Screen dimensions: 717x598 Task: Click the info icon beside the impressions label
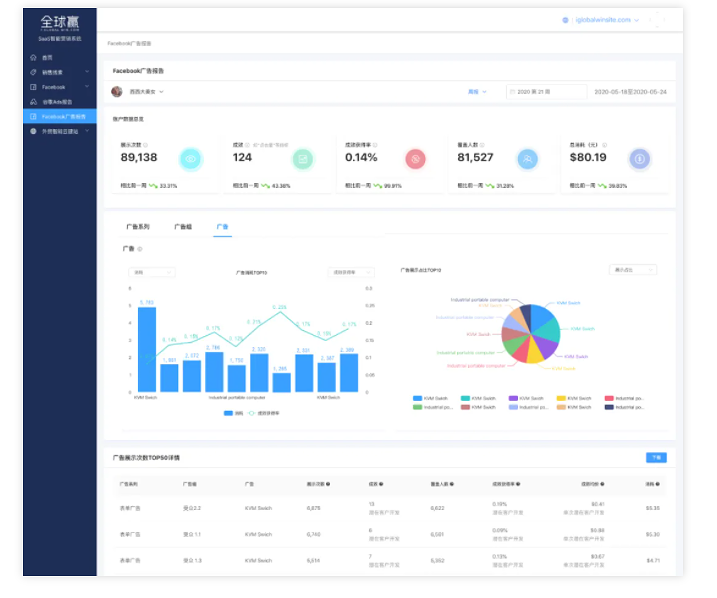coord(145,145)
